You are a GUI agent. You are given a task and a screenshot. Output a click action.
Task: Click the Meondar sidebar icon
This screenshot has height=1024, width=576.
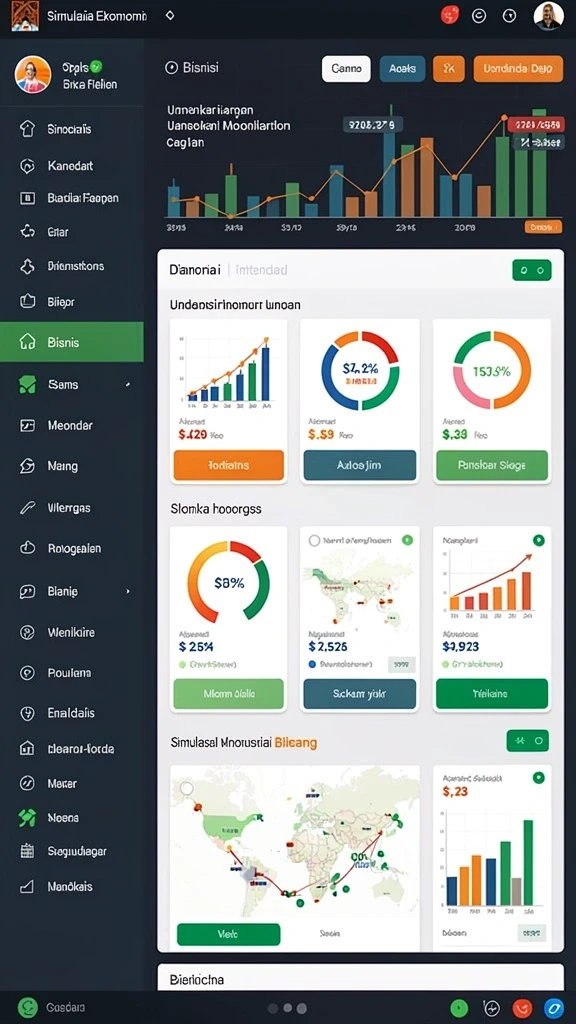pyautogui.click(x=27, y=425)
